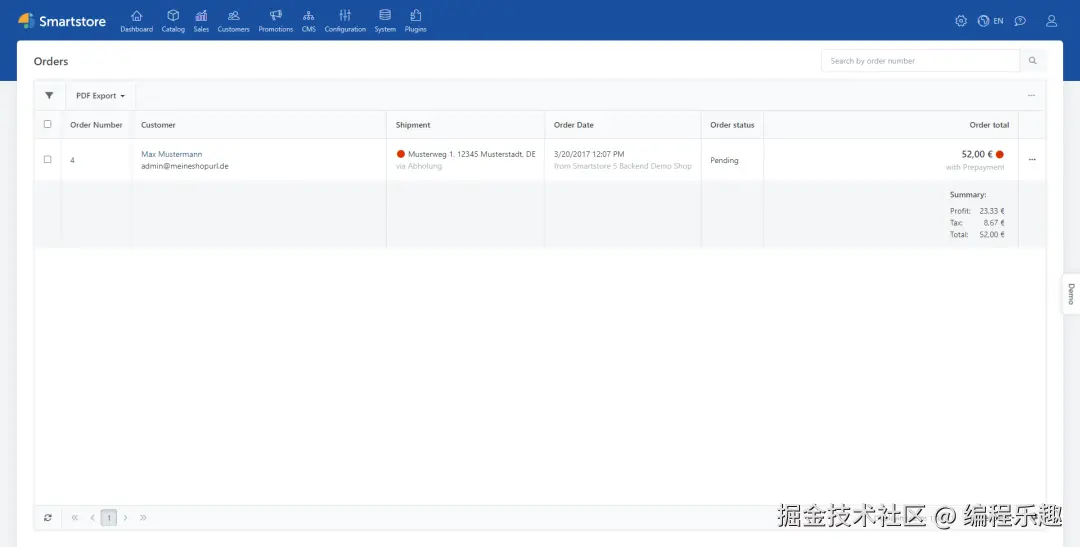The height and width of the screenshot is (547, 1080).
Task: Click the search magnifier button
Action: [x=1032, y=61]
